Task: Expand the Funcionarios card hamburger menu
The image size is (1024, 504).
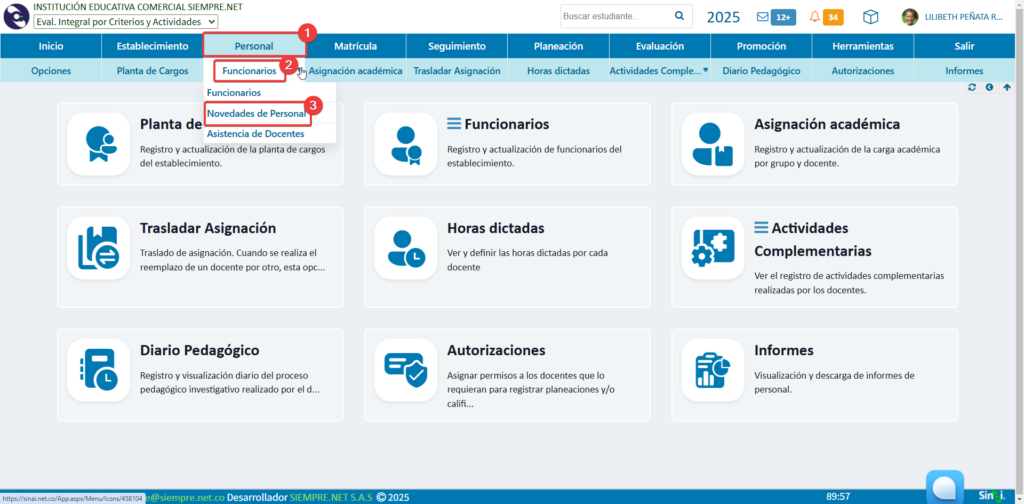Action: [453, 124]
